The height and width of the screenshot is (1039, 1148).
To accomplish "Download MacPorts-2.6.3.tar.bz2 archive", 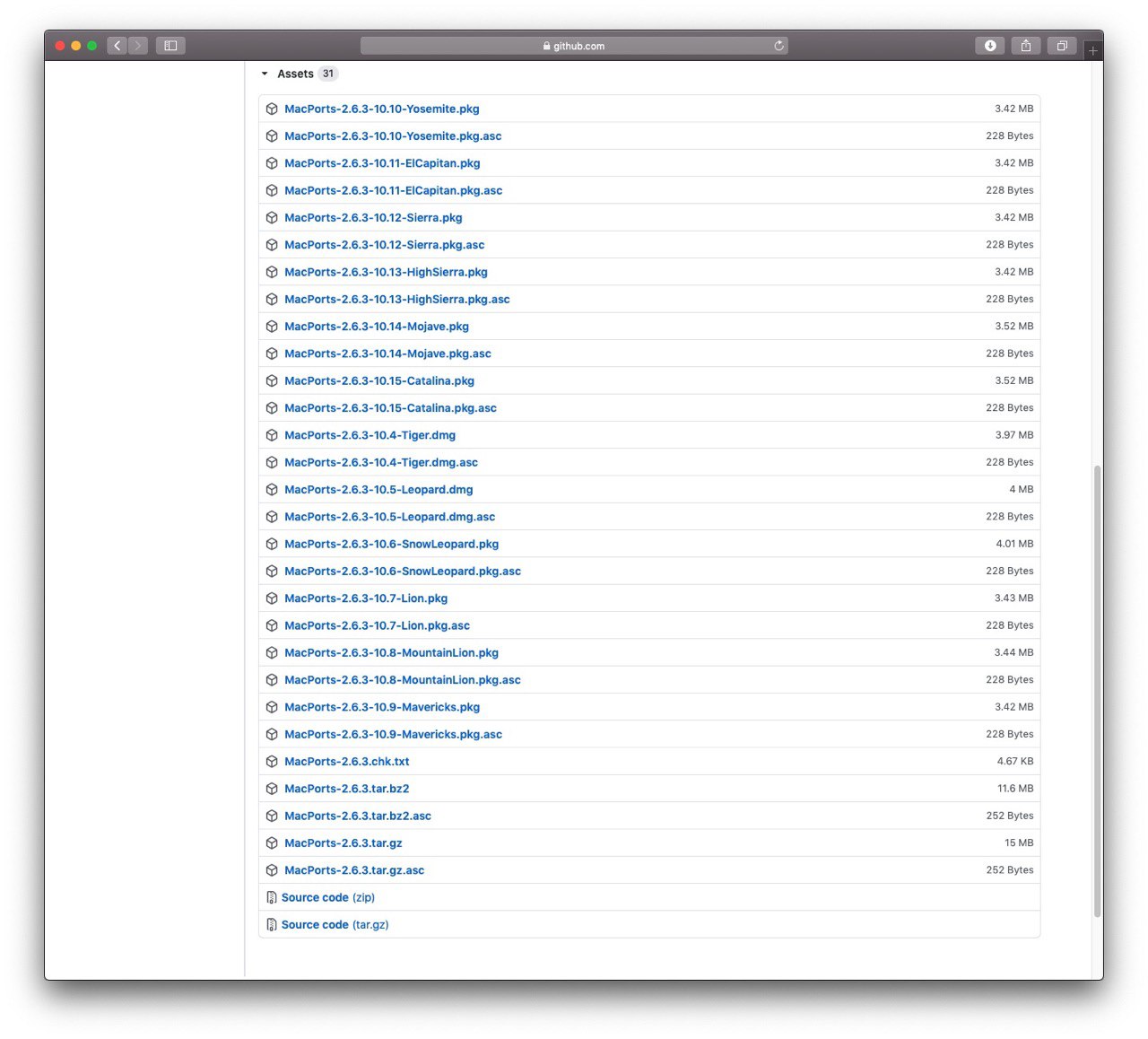I will pyautogui.click(x=346, y=790).
